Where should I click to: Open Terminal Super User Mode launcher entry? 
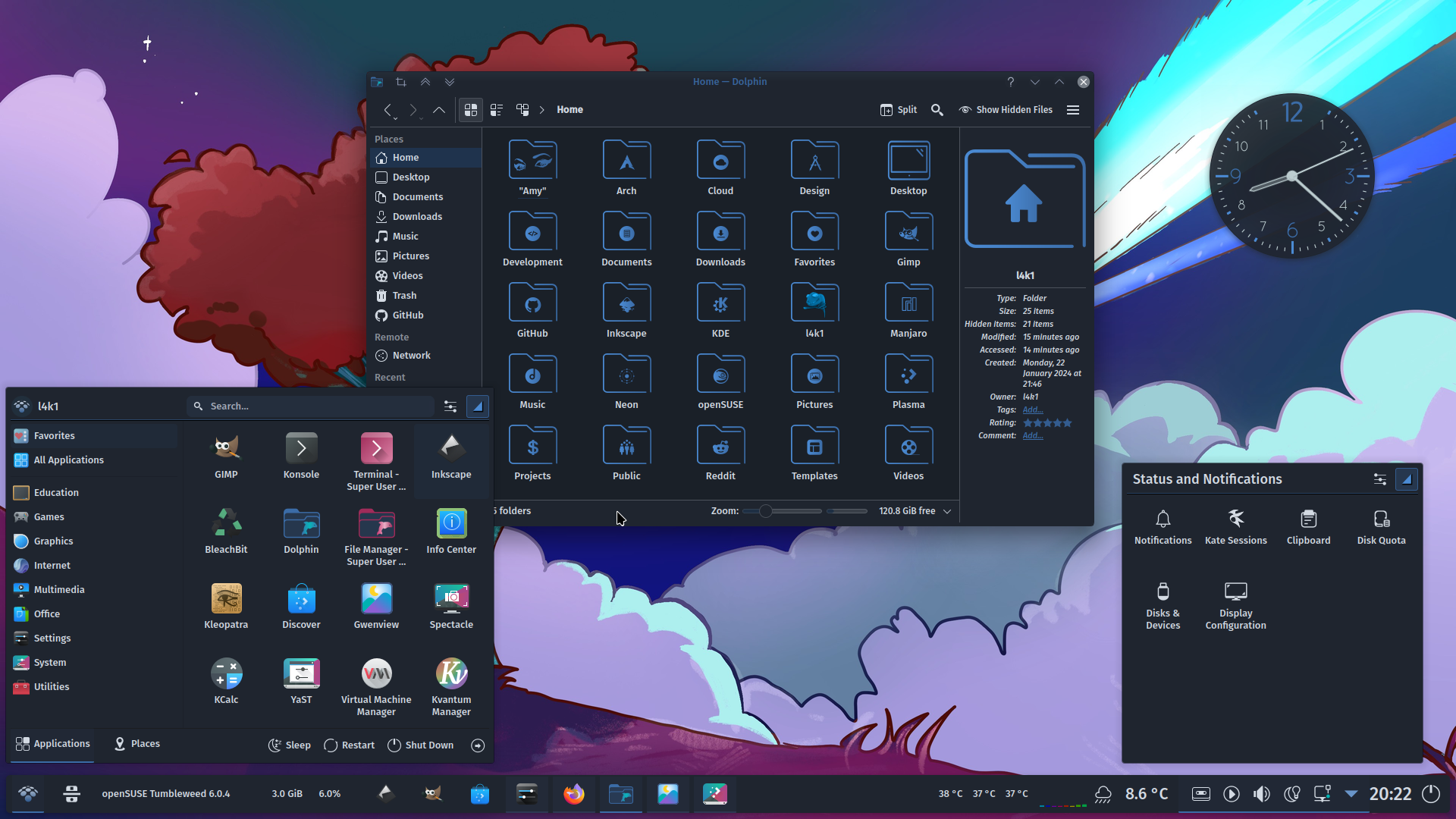[x=376, y=463]
